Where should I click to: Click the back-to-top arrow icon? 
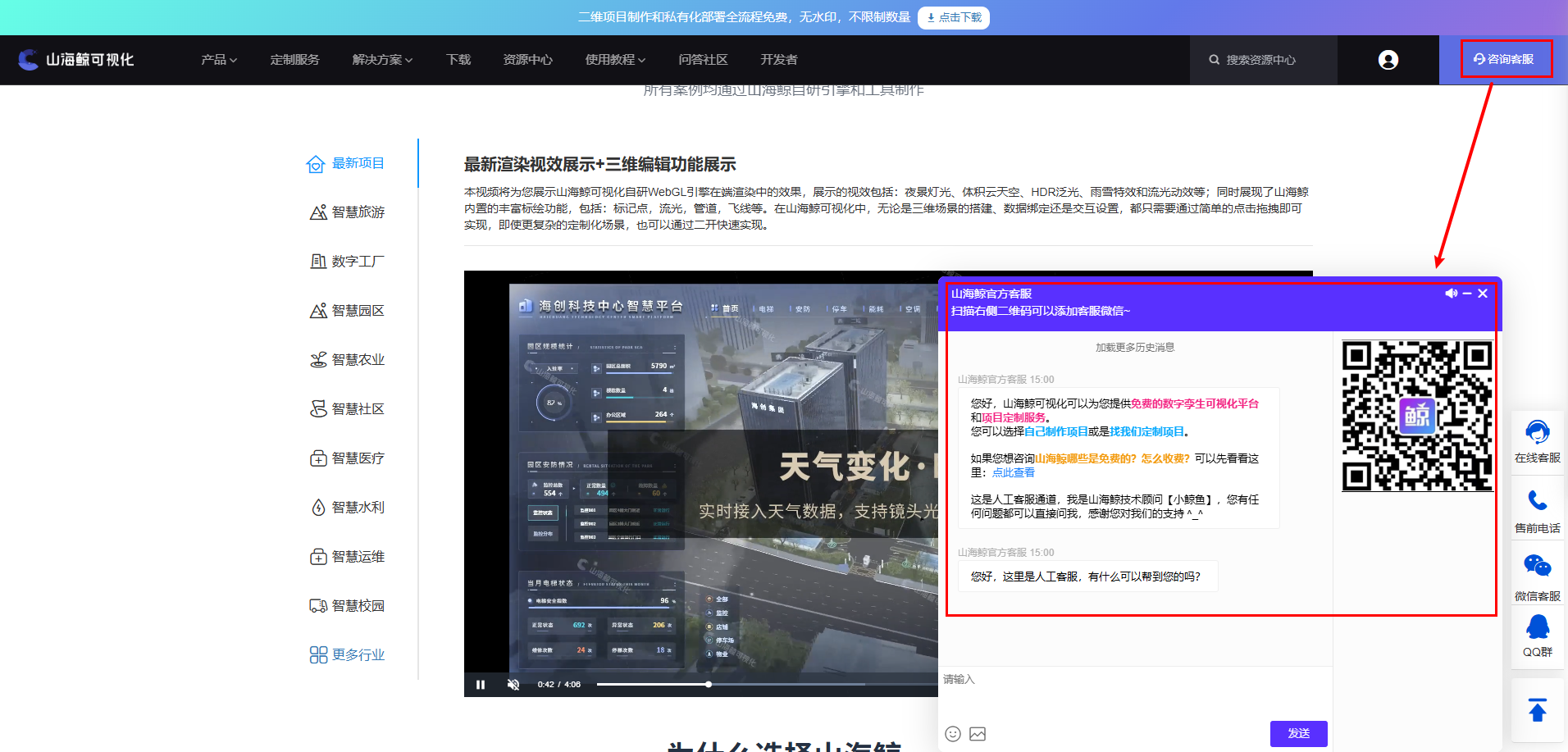[x=1538, y=709]
